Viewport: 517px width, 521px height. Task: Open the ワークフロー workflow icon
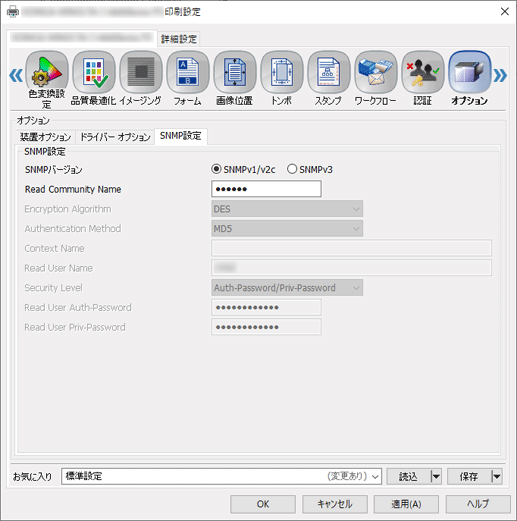click(x=376, y=72)
